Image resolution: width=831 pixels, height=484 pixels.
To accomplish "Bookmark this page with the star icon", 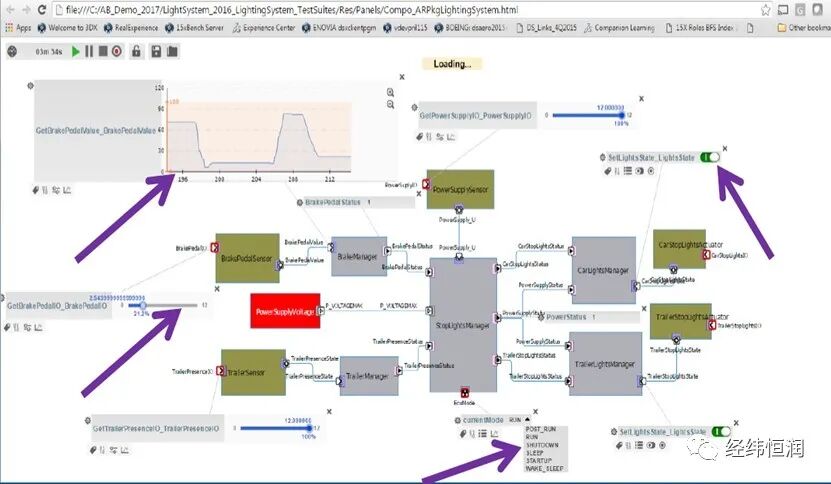I will 765,10.
